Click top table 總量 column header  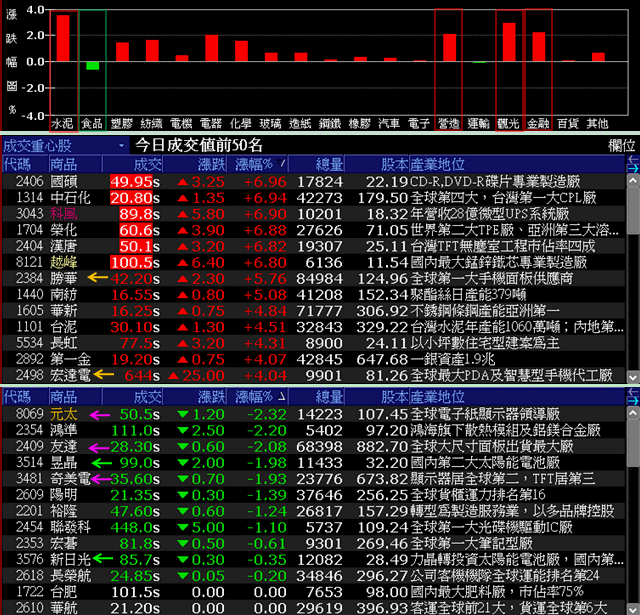pos(316,164)
